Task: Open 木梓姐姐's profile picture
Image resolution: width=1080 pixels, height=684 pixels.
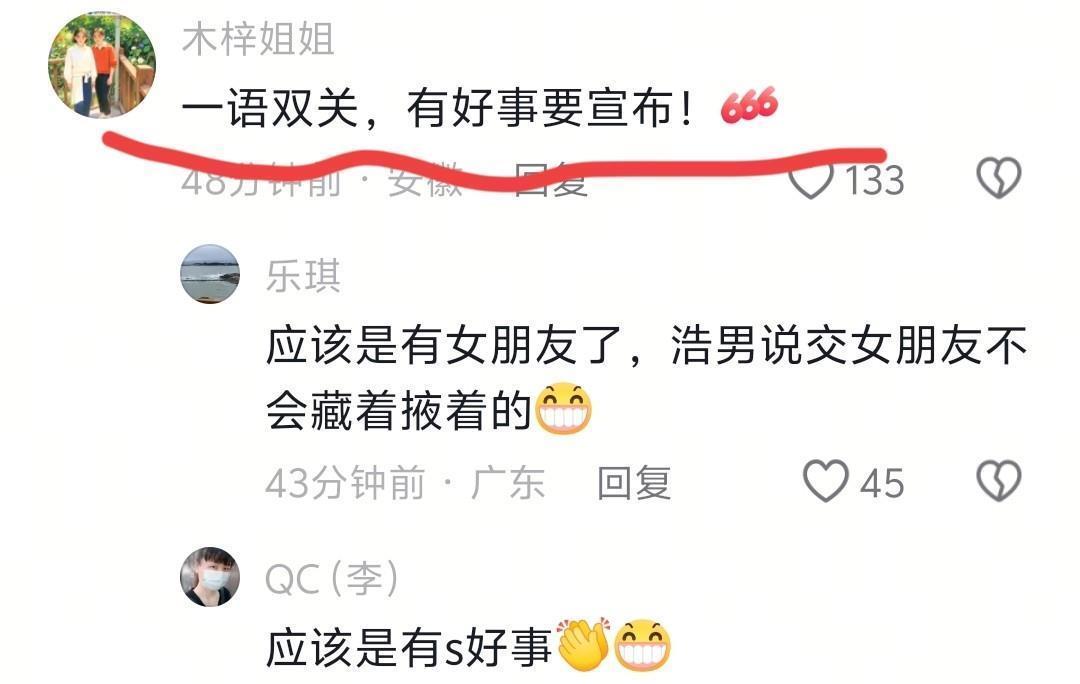Action: (102, 65)
